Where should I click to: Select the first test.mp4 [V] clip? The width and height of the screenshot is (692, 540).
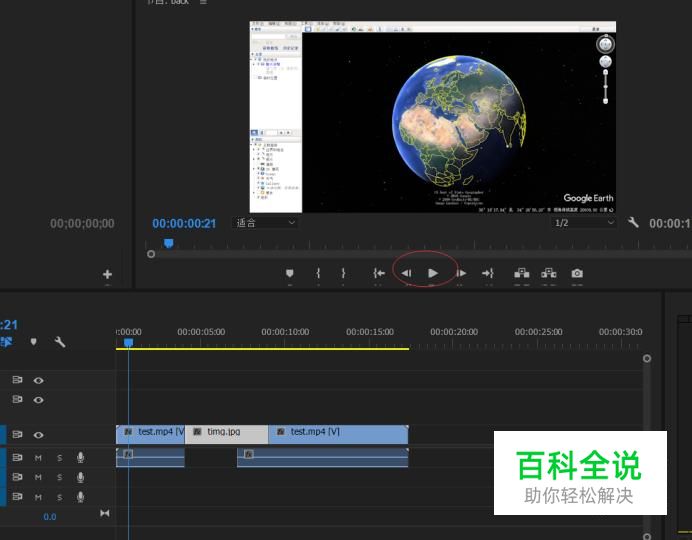tap(150, 435)
